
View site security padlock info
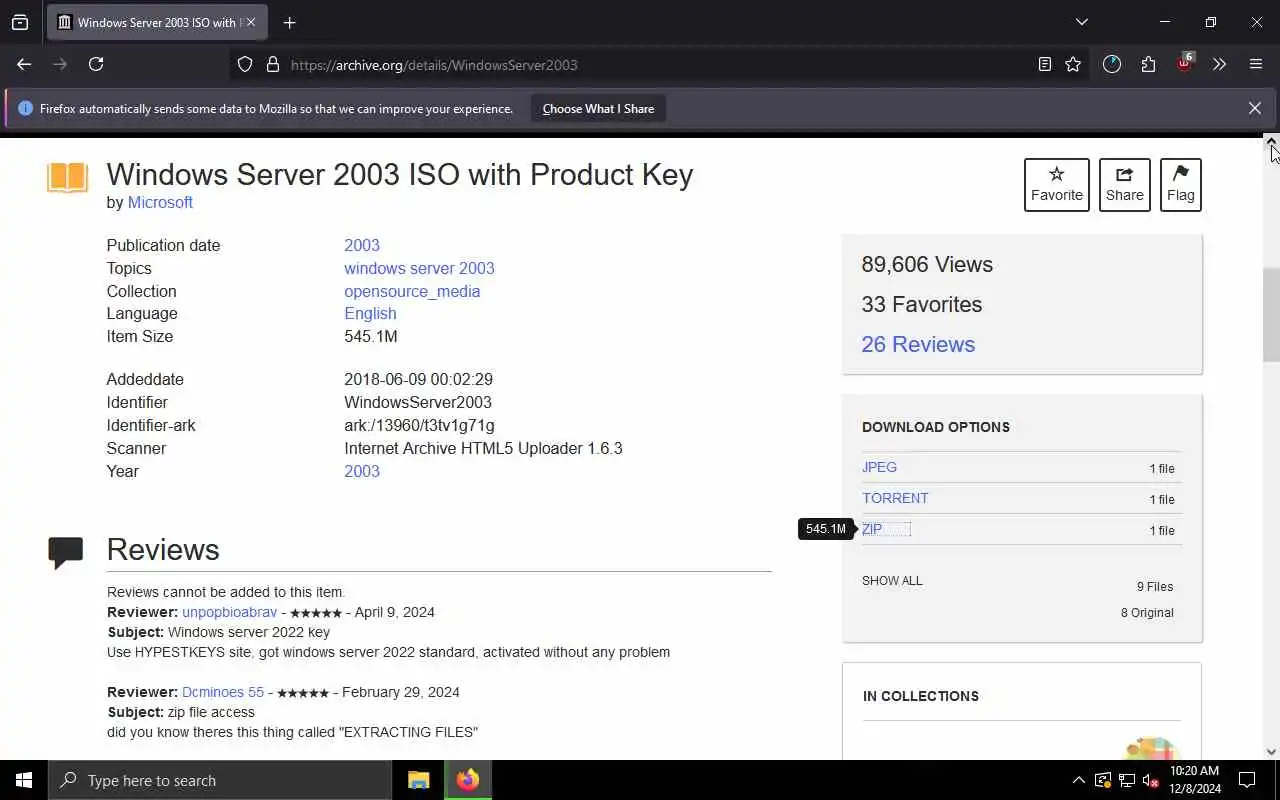coord(272,64)
